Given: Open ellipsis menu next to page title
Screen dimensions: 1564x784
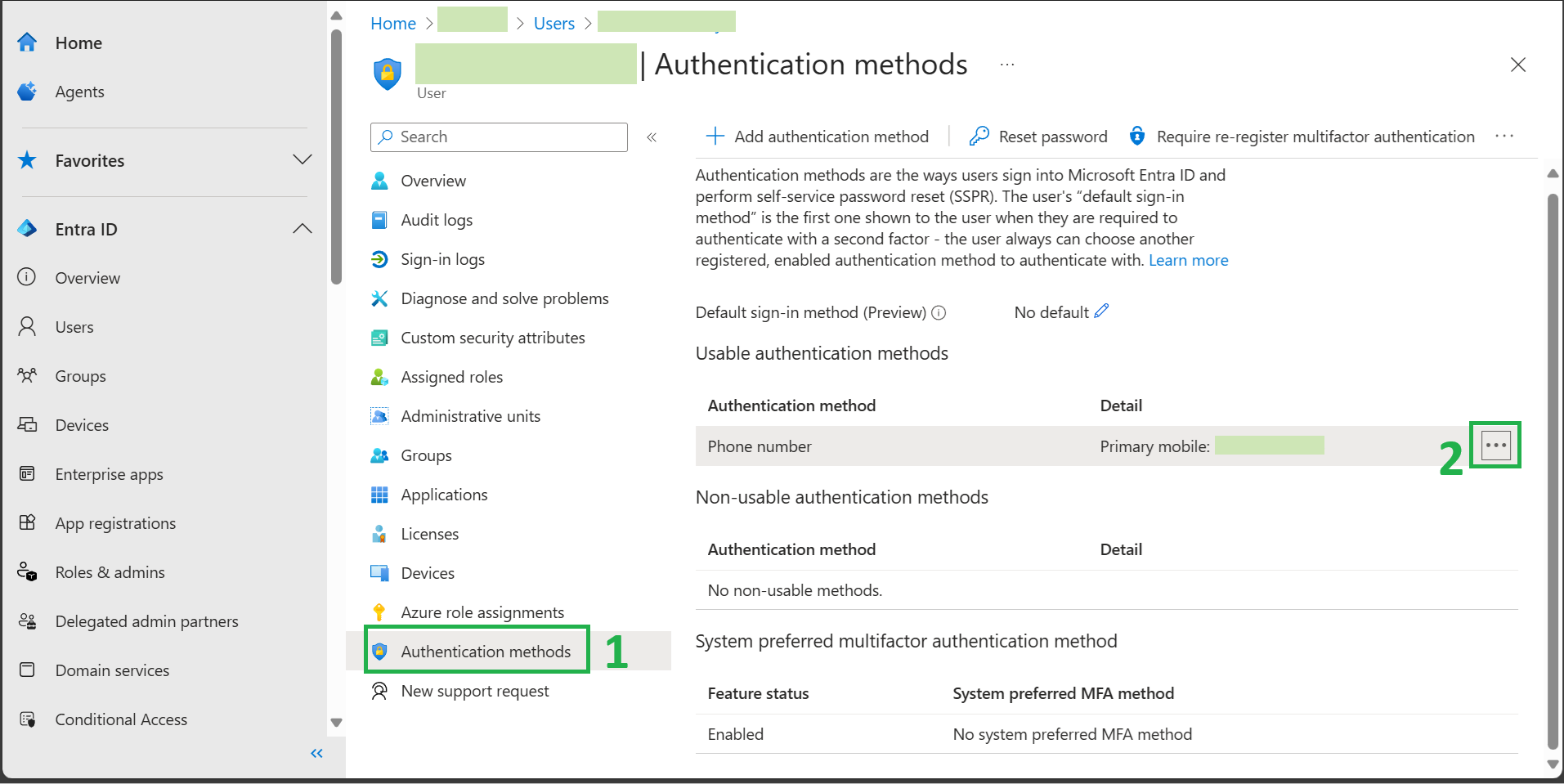Looking at the screenshot, I should click(1007, 65).
